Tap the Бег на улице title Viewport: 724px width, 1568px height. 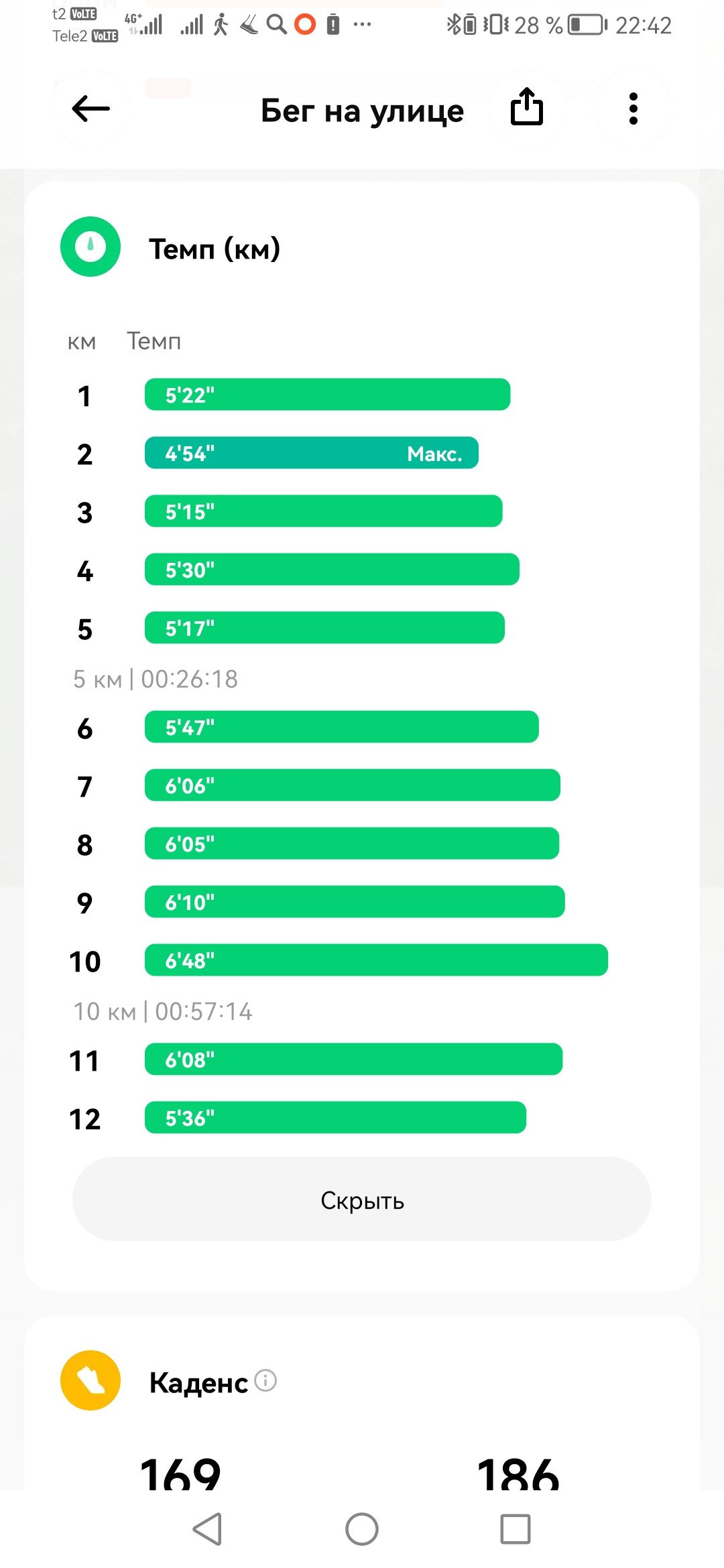pyautogui.click(x=362, y=111)
